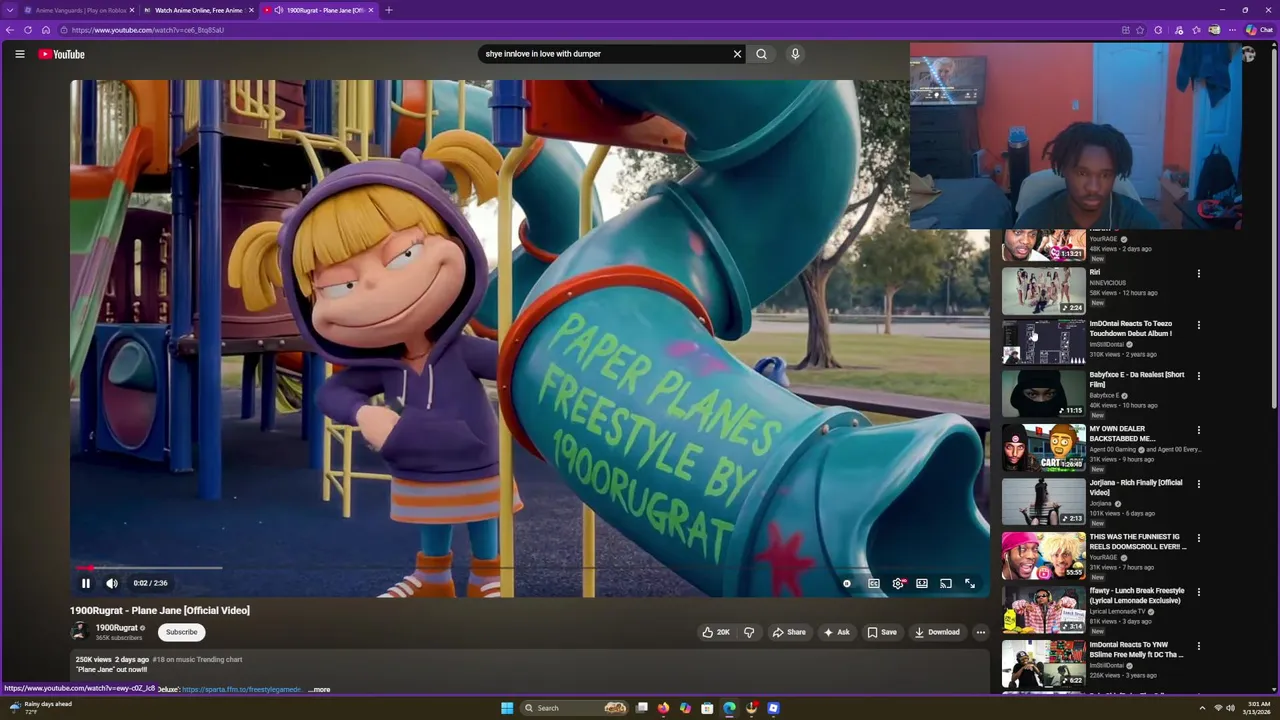Cast video to a TV device
The image size is (1280, 720).
pos(946,583)
